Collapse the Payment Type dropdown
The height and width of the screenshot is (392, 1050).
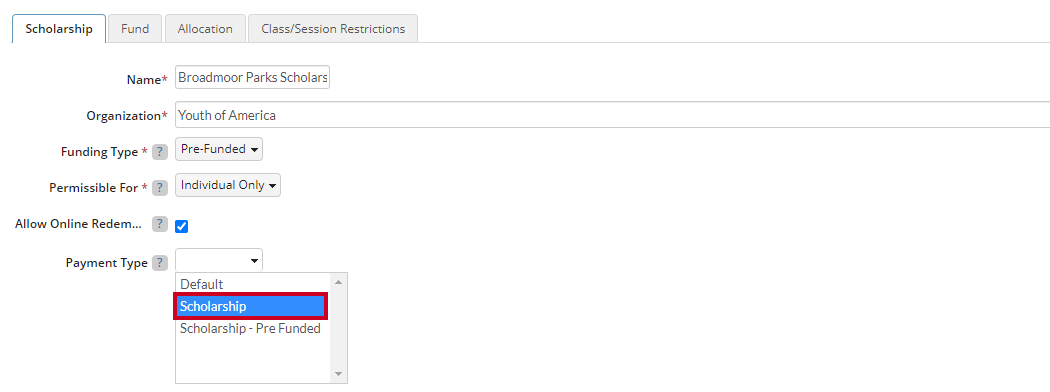219,260
